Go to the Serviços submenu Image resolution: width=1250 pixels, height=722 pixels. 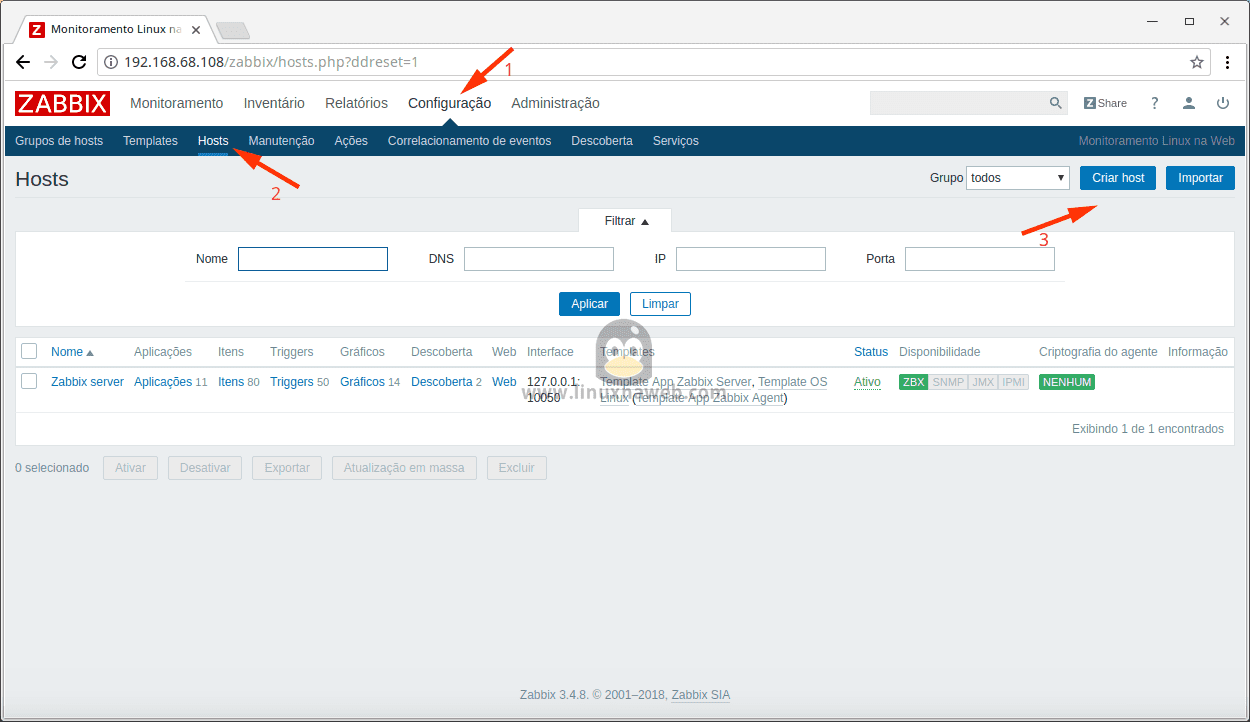pyautogui.click(x=676, y=141)
